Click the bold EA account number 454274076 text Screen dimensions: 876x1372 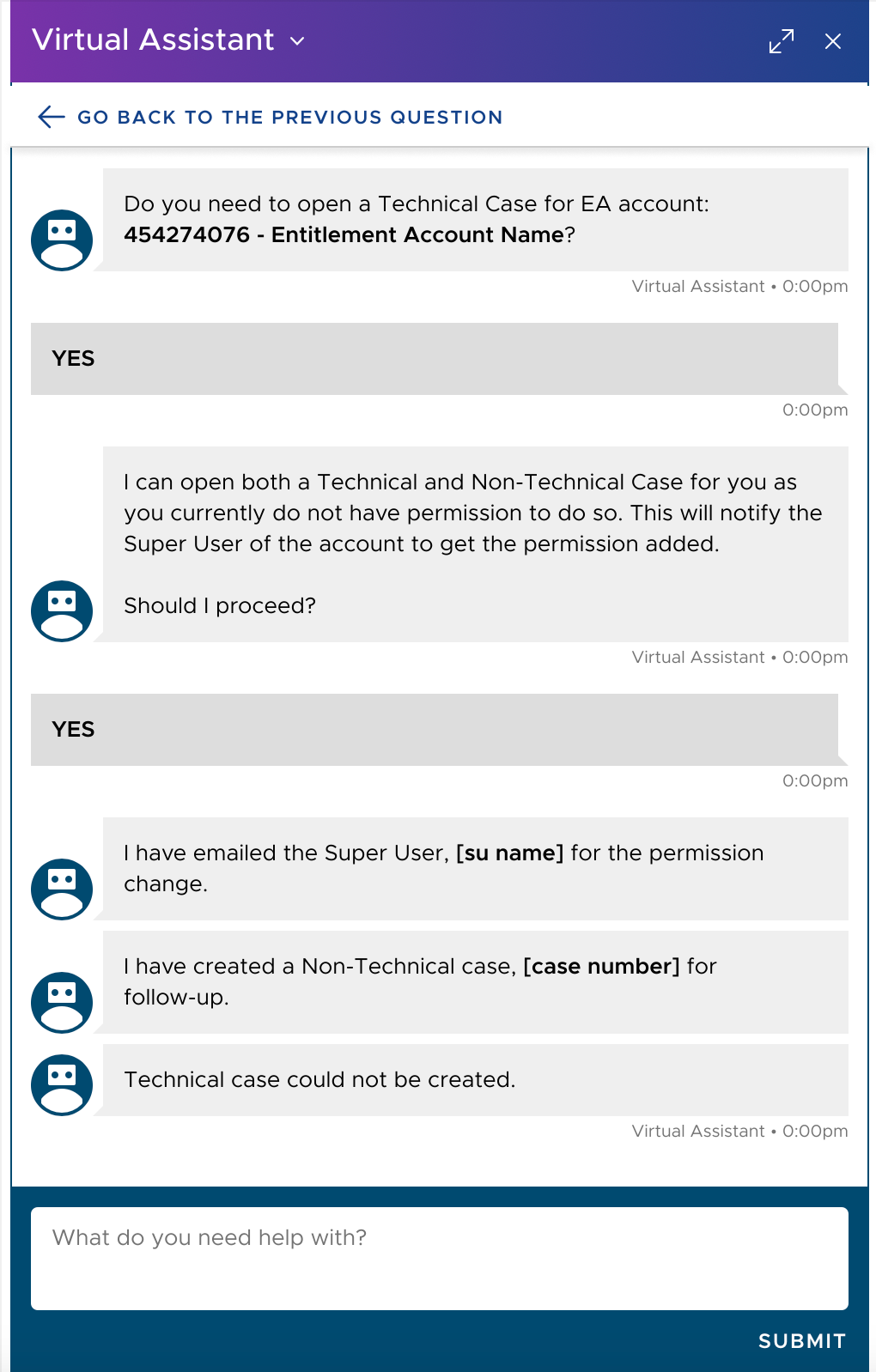(x=186, y=235)
